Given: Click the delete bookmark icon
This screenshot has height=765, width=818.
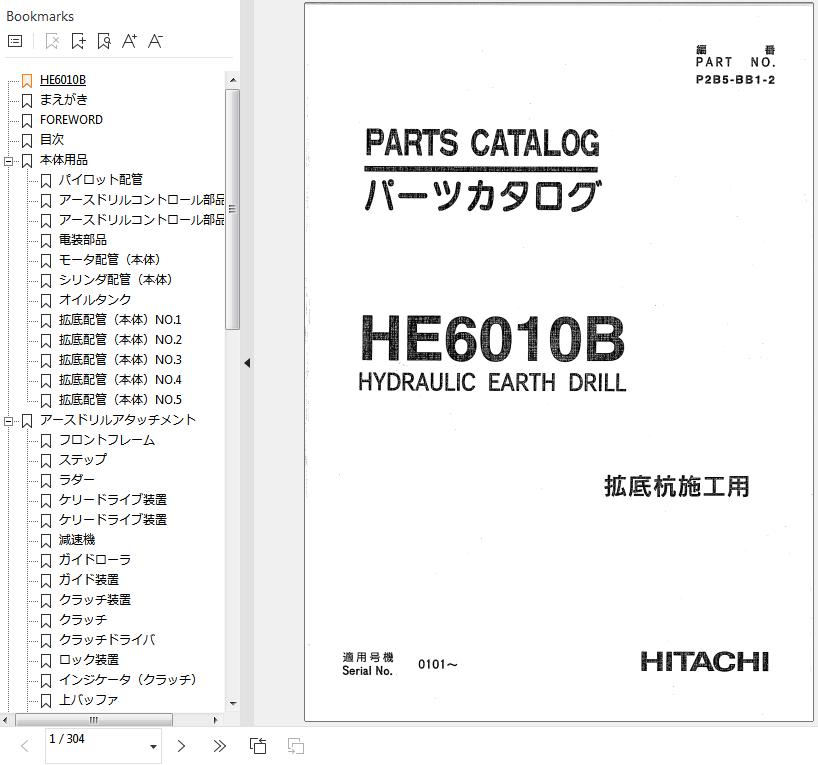Looking at the screenshot, I should (52, 41).
